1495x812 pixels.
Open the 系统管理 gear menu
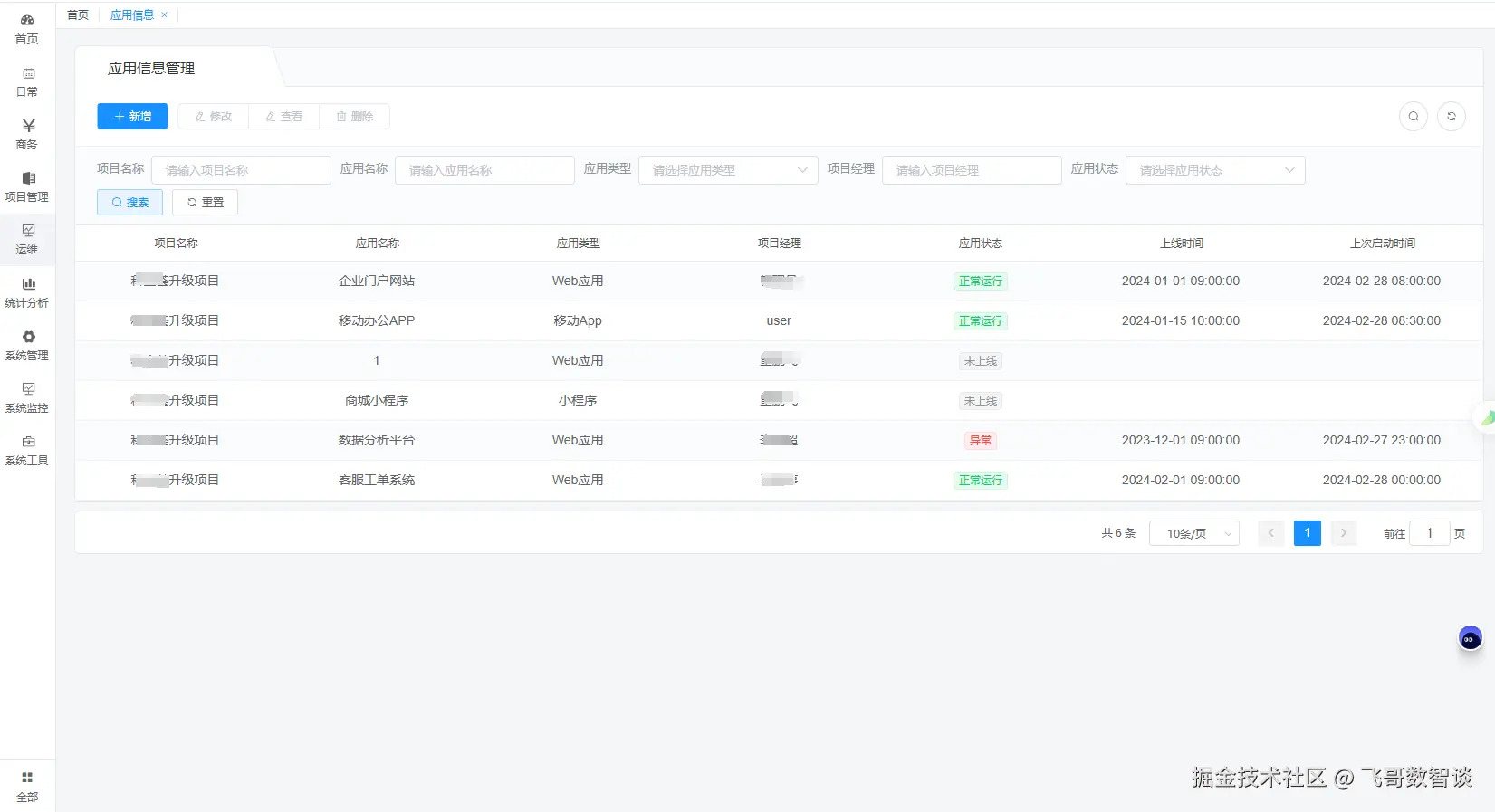point(27,345)
